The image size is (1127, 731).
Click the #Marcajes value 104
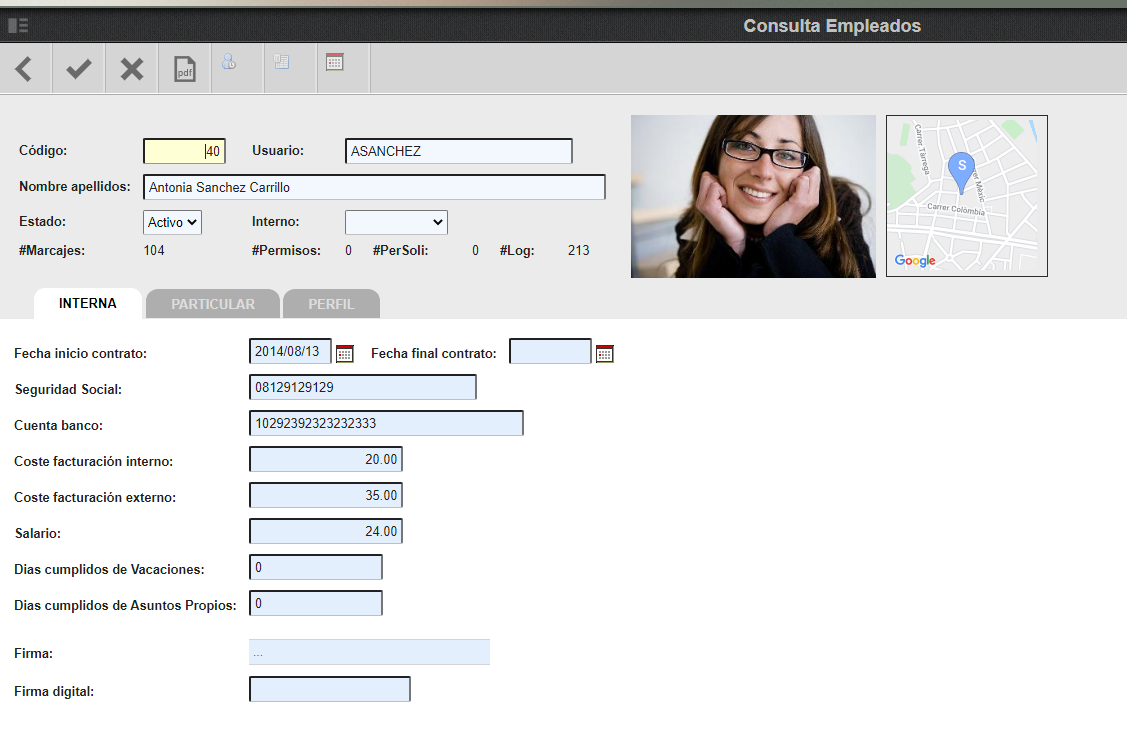pyautogui.click(x=154, y=251)
